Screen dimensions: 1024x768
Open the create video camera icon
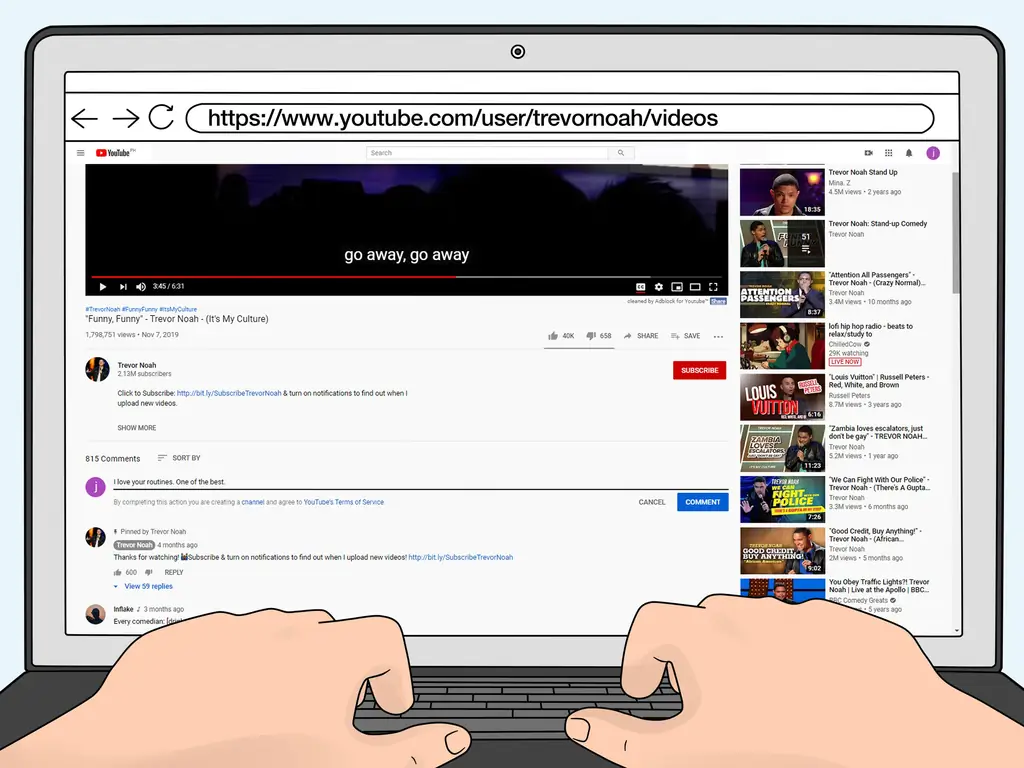(869, 153)
